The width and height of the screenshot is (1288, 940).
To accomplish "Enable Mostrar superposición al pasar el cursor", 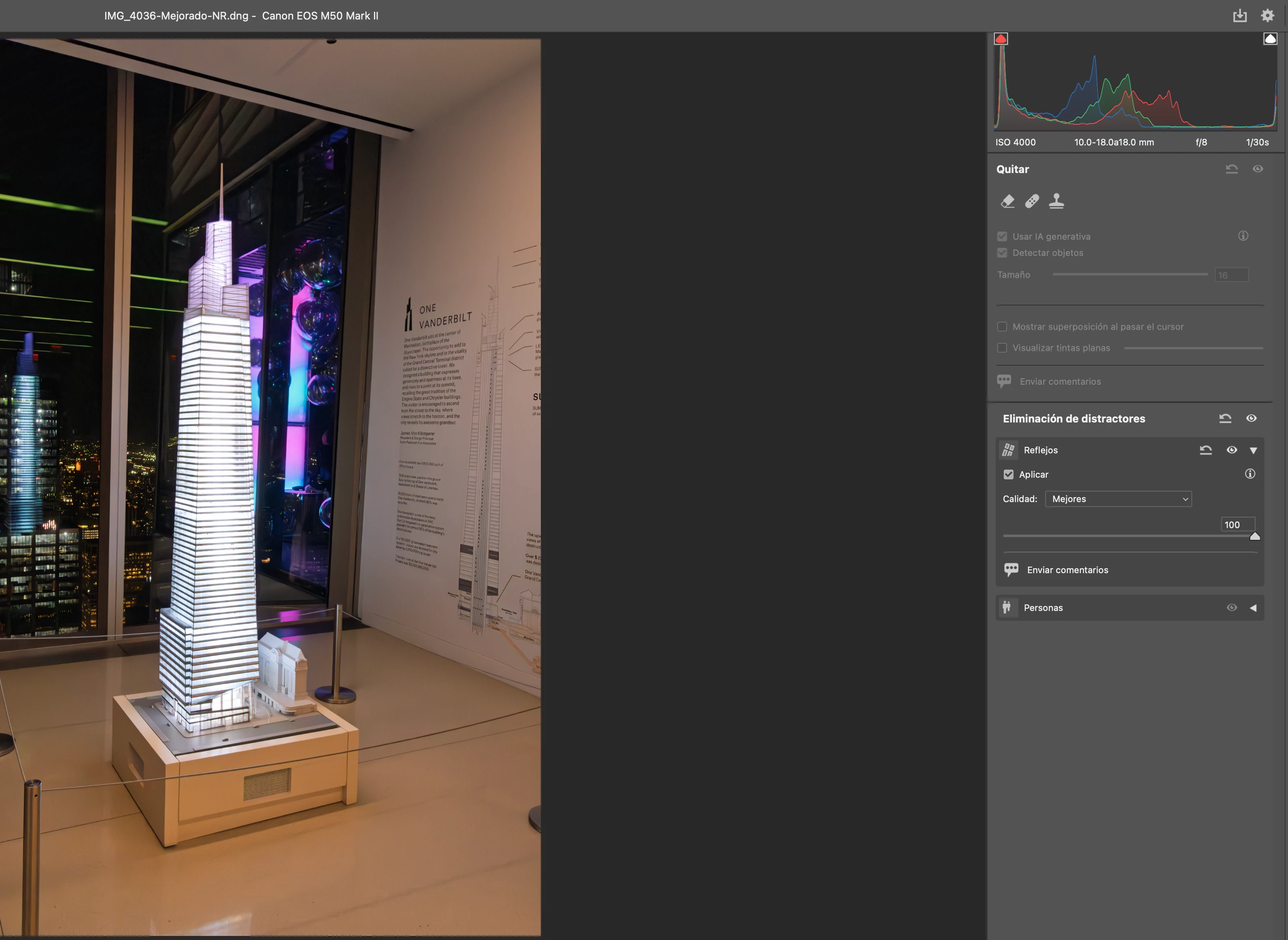I will pyautogui.click(x=1002, y=327).
